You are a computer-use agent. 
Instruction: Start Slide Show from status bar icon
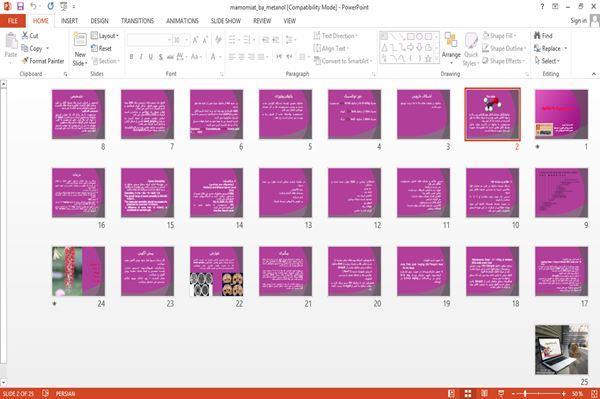click(501, 393)
